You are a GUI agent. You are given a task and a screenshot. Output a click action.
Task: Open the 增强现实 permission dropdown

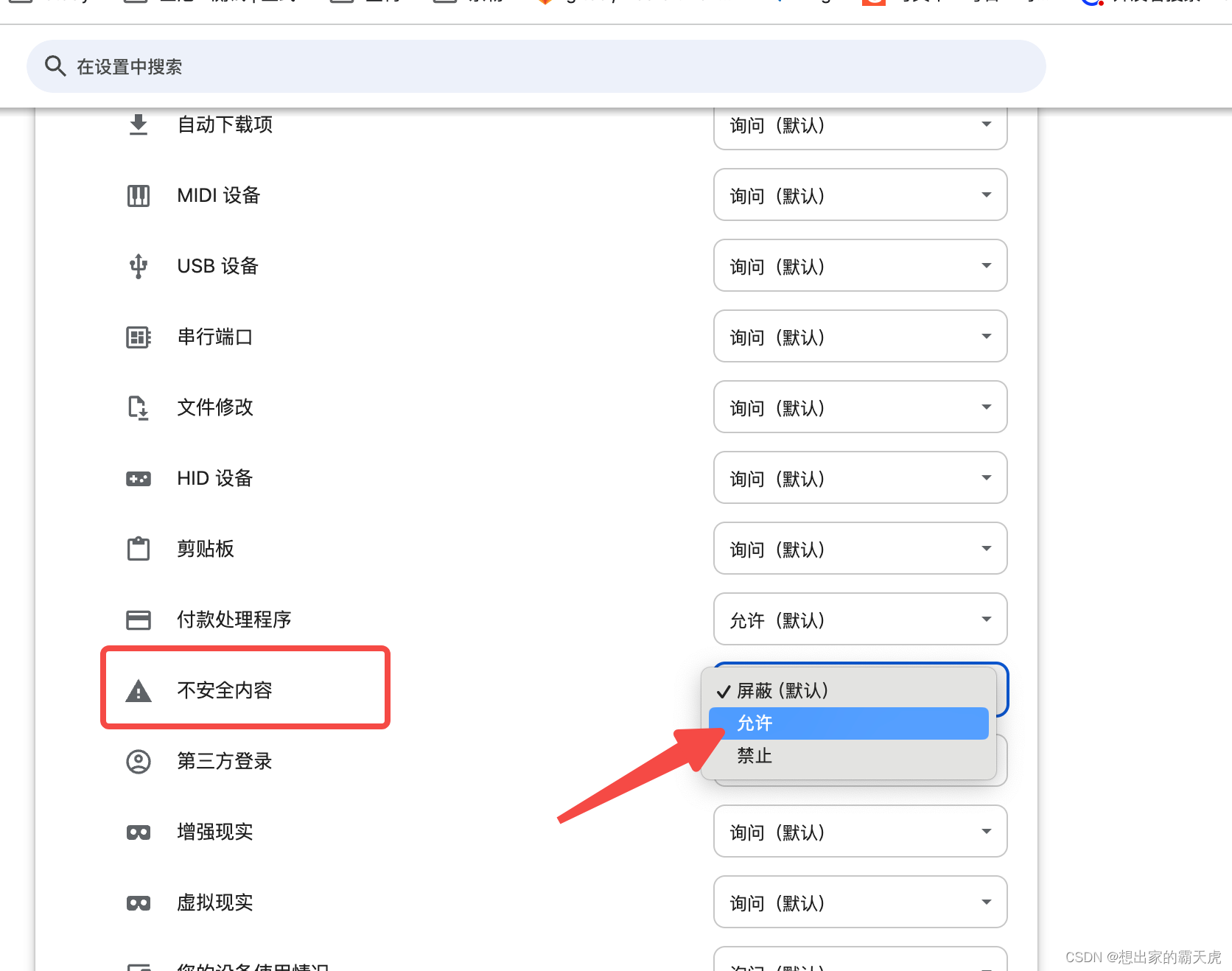(860, 831)
